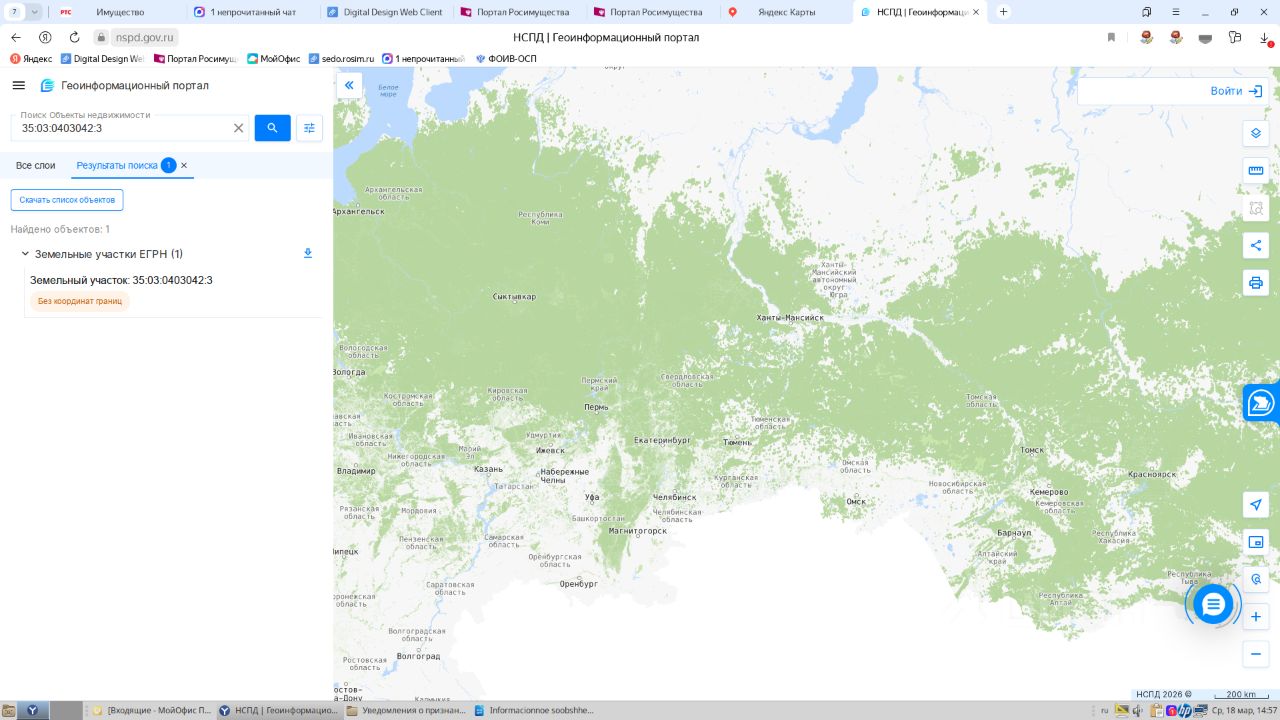Close the Результаты поиска tab
The image size is (1280, 720).
(x=184, y=165)
